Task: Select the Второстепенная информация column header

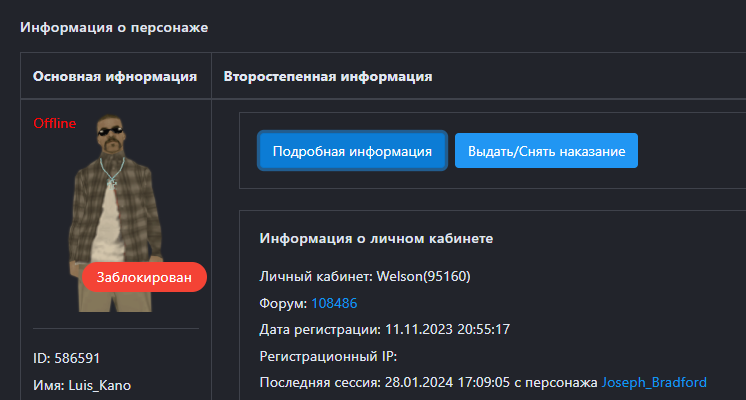Action: 328,76
